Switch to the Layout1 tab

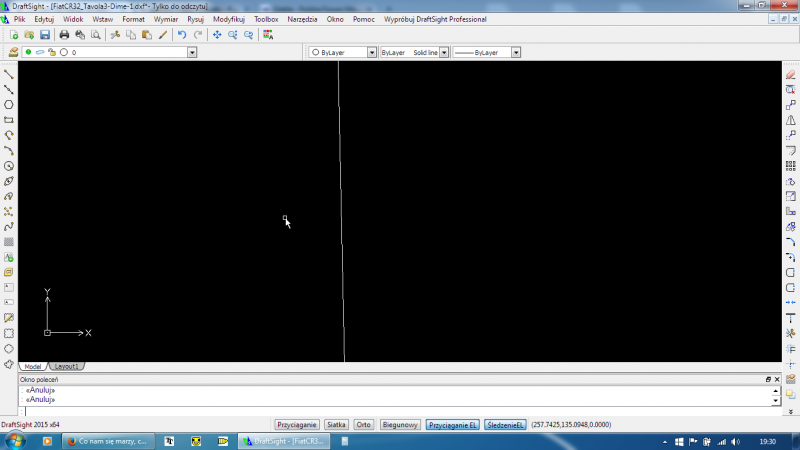pyautogui.click(x=66, y=367)
